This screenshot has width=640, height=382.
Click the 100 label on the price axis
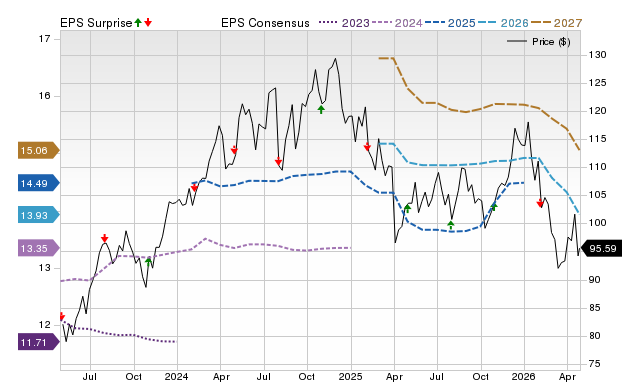[597, 223]
